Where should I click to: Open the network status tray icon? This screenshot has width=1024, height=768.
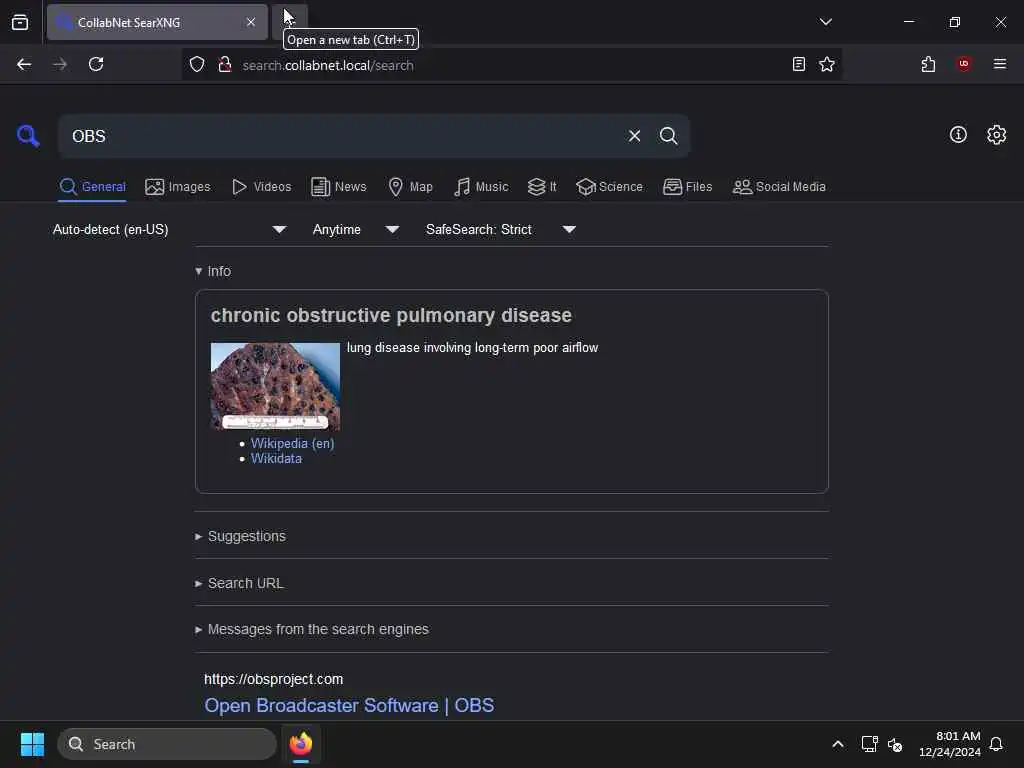[x=869, y=744]
